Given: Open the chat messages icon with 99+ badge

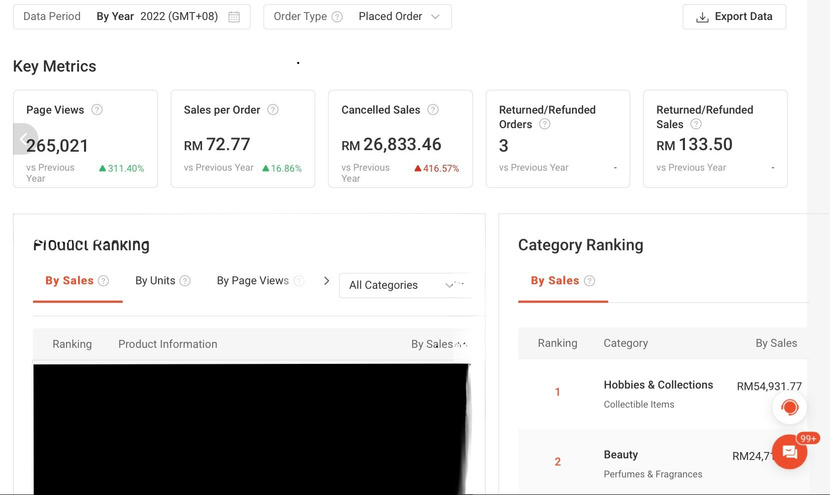Looking at the screenshot, I should (x=789, y=453).
